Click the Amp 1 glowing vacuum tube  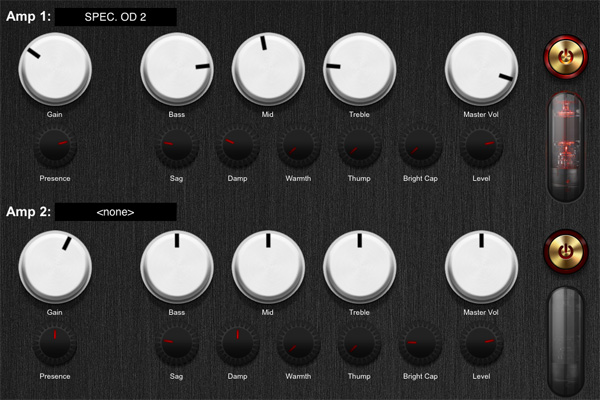click(x=566, y=146)
